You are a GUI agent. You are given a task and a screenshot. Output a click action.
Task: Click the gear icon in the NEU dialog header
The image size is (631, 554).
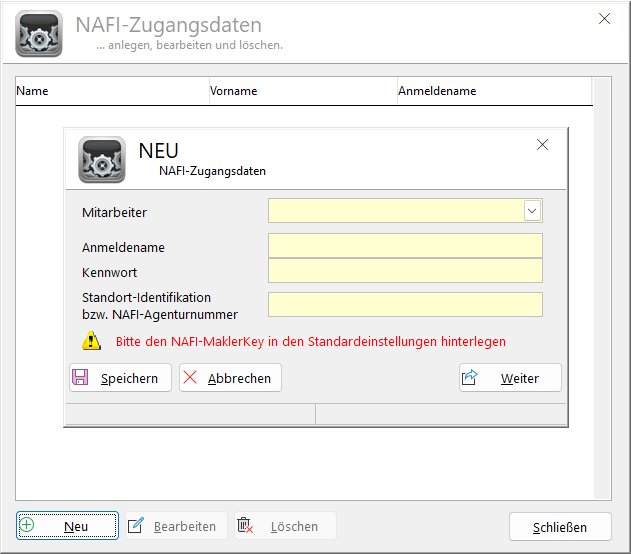coord(101,159)
